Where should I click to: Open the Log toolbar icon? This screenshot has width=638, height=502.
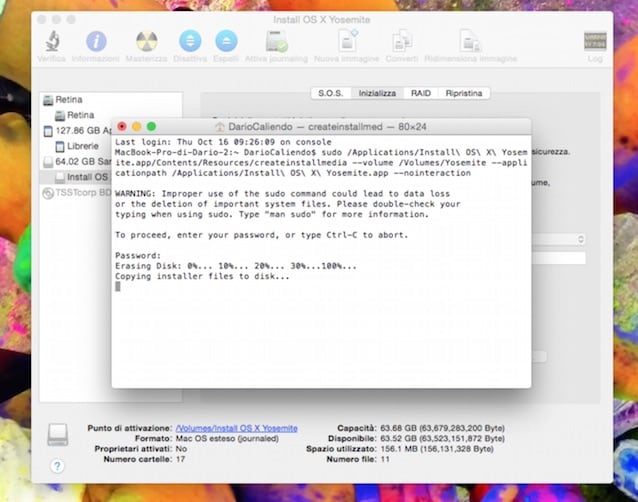(595, 41)
